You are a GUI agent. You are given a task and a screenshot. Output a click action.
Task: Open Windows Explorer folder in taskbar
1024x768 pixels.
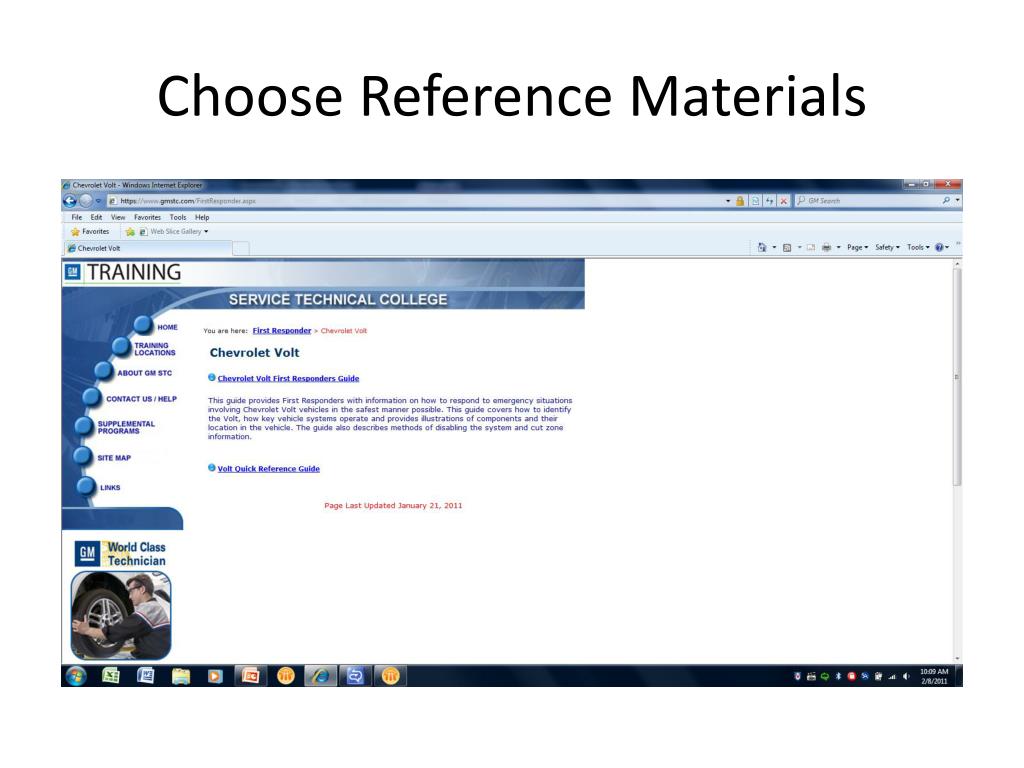[180, 676]
